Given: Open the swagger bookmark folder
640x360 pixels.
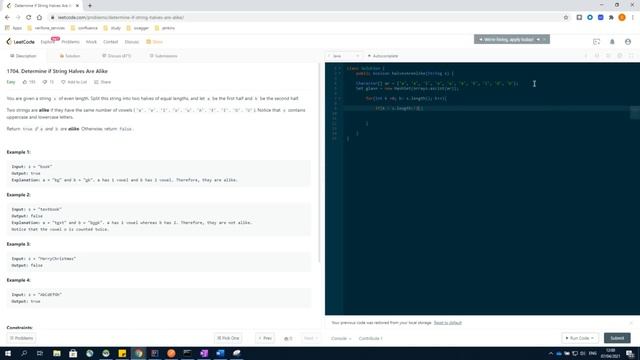Looking at the screenshot, I should click(138, 28).
